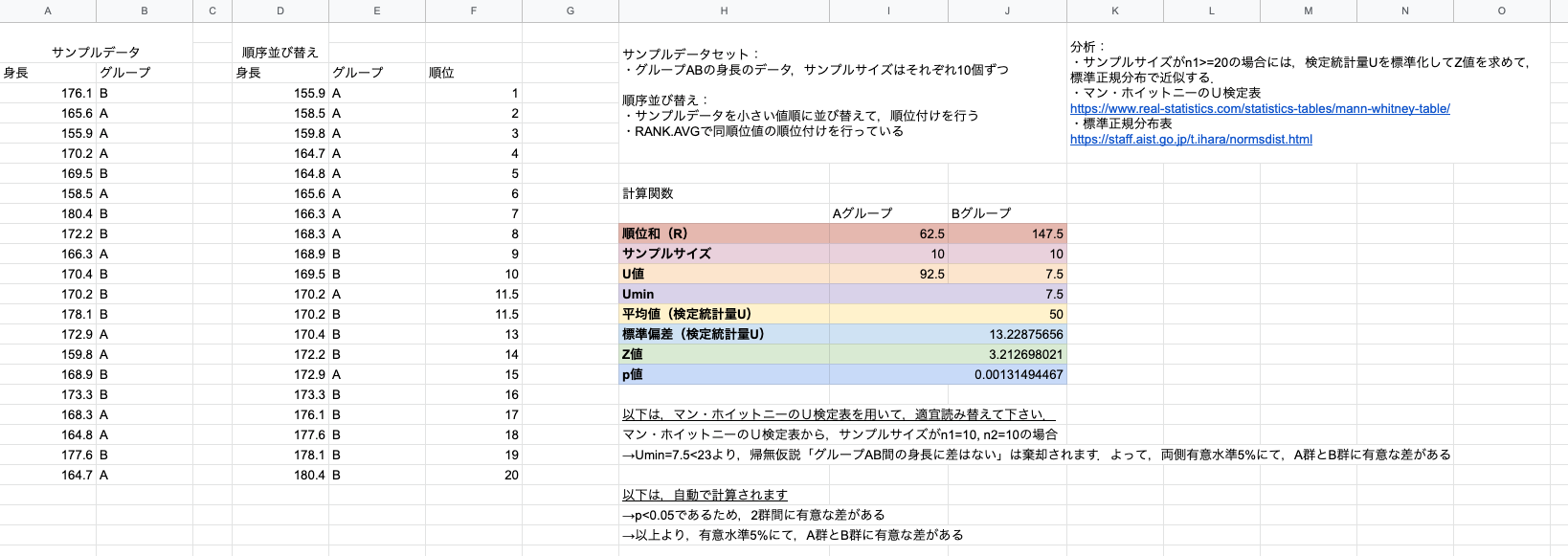Select the Aグループ rank sum 62.5
The image size is (1568, 556).
888,234
